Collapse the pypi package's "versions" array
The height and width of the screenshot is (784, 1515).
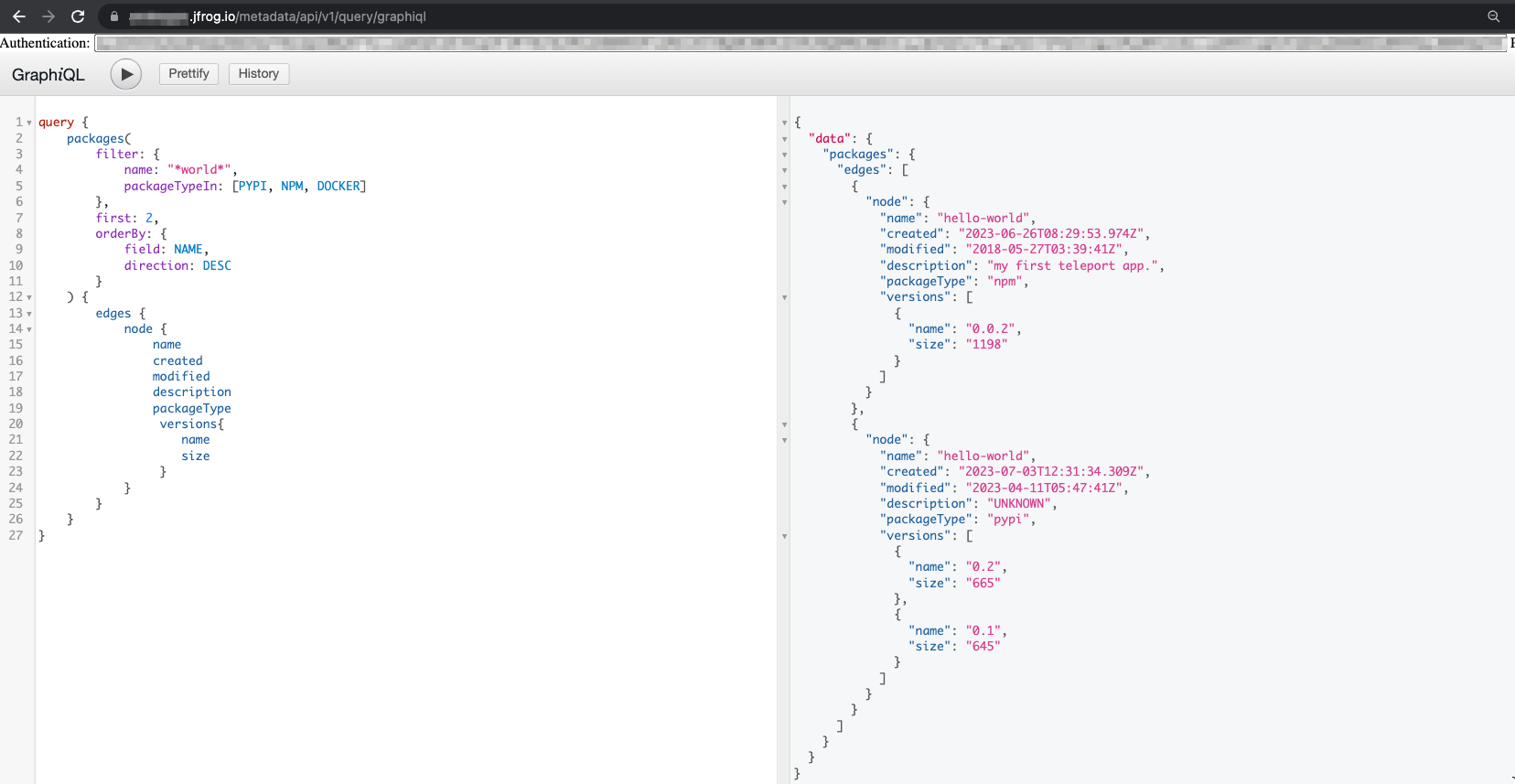784,536
